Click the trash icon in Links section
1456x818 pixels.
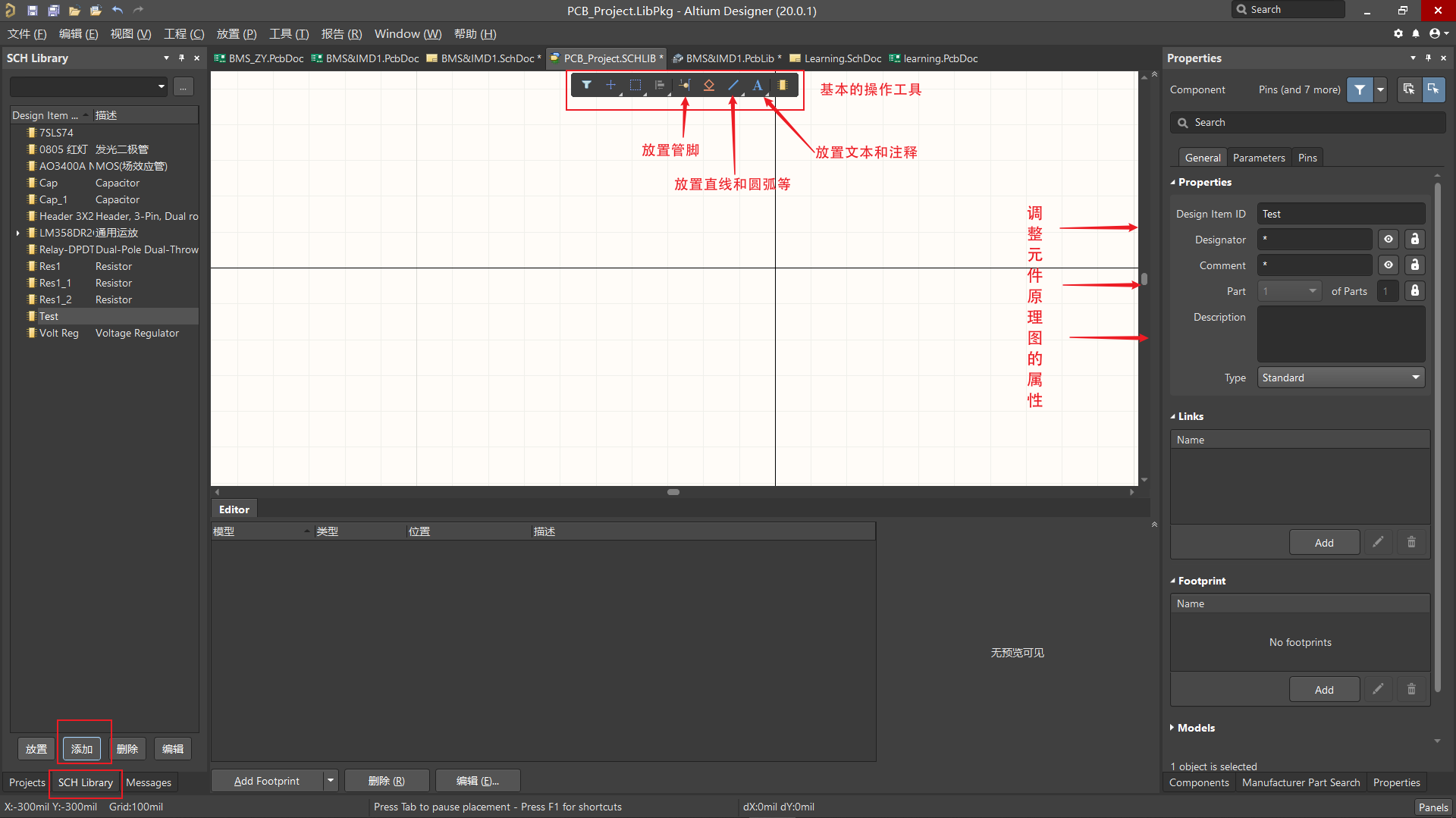(x=1411, y=542)
